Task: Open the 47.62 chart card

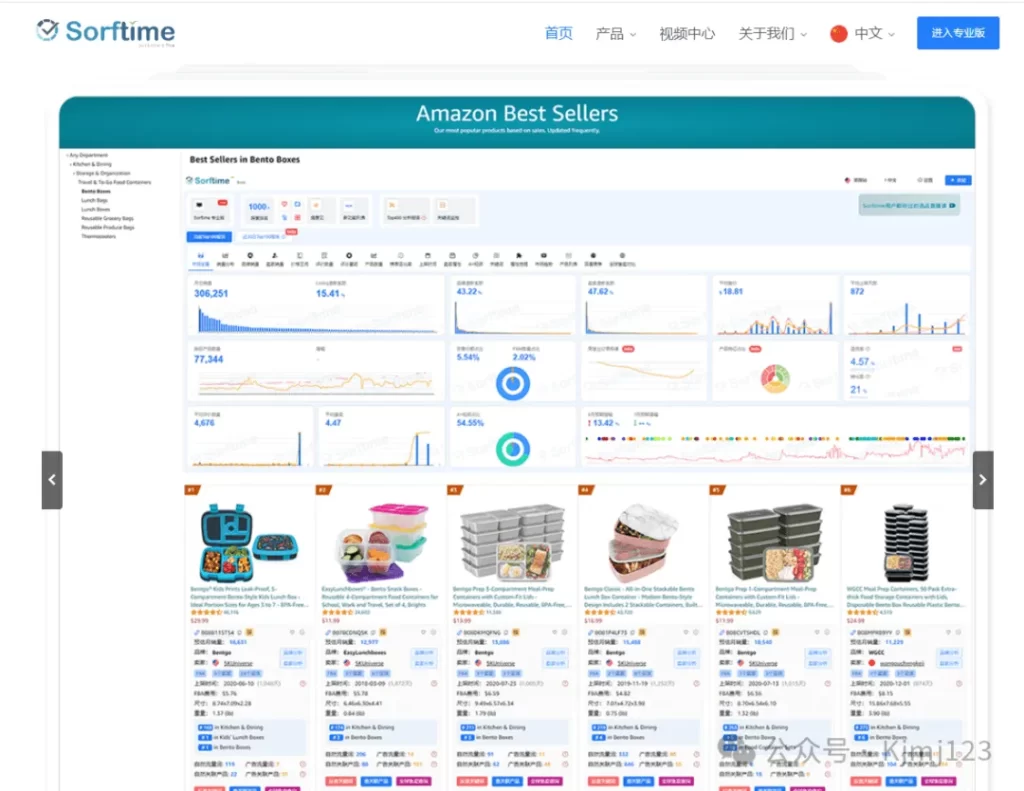Action: (x=644, y=306)
